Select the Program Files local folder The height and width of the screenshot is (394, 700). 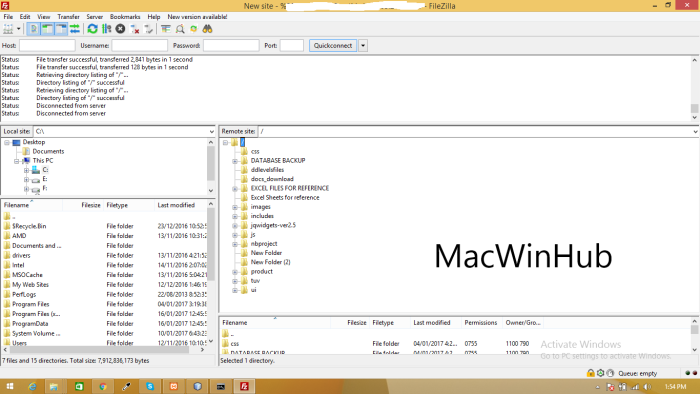click(x=30, y=304)
